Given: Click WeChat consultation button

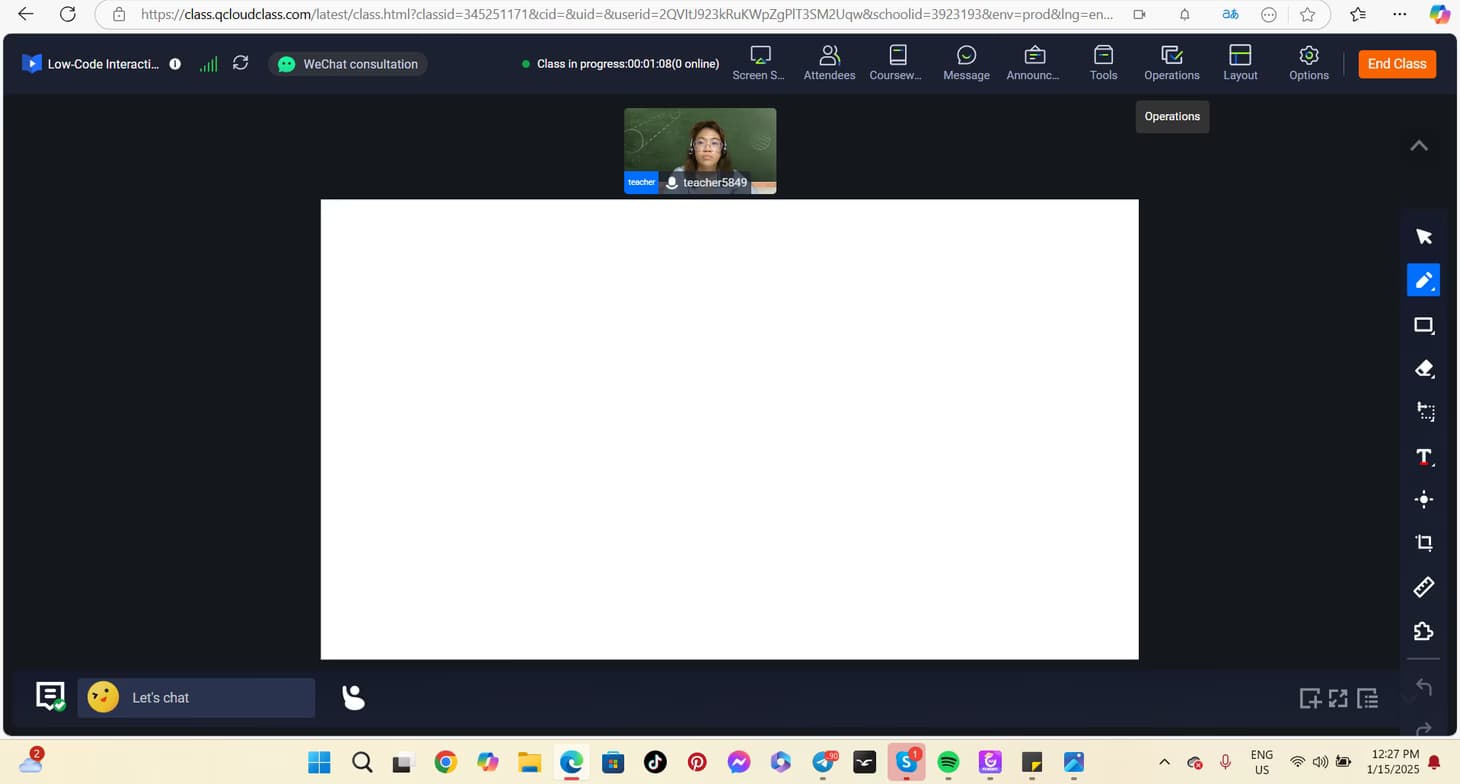Looking at the screenshot, I should coord(348,64).
